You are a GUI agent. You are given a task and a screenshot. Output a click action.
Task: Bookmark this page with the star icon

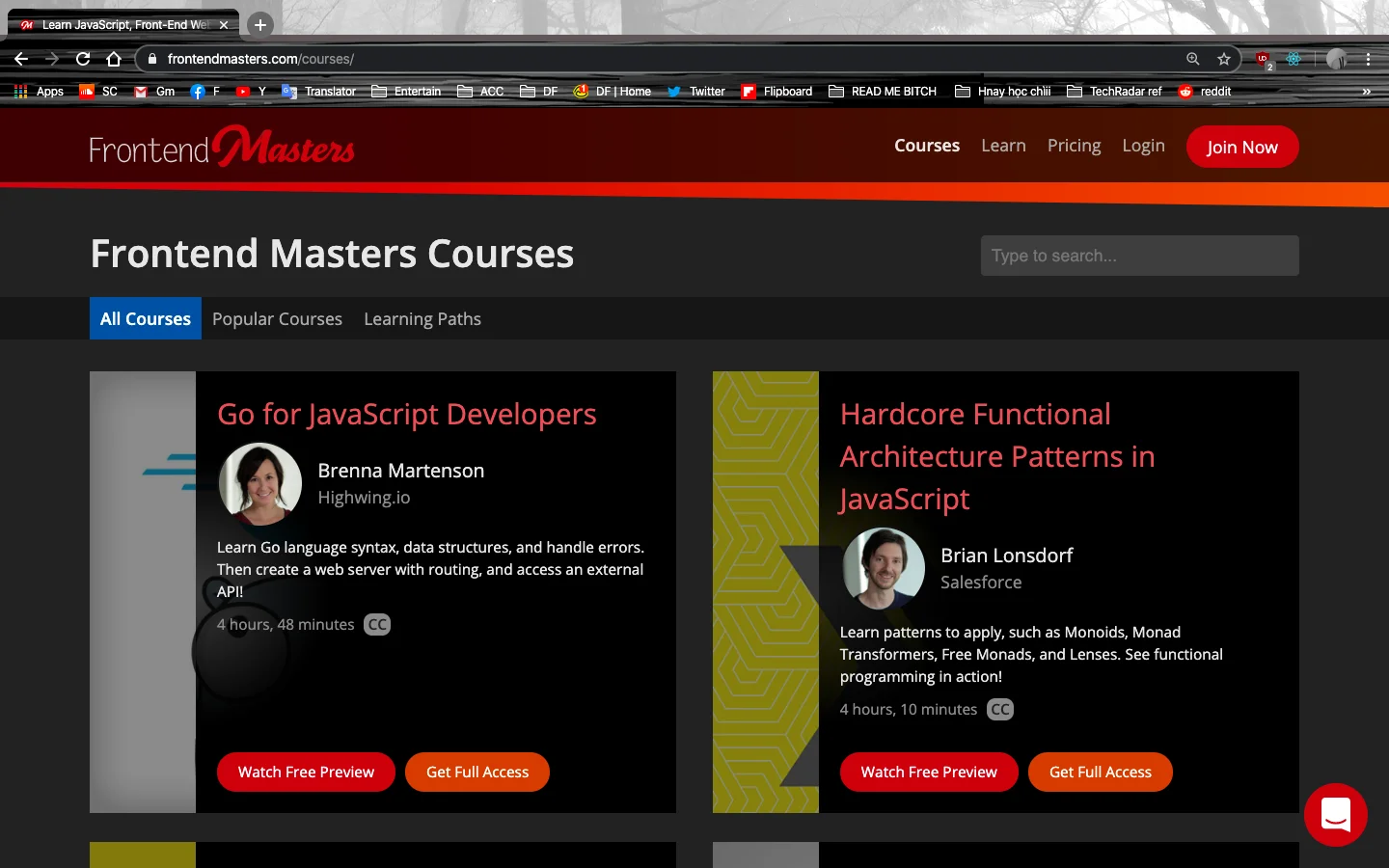pyautogui.click(x=1224, y=59)
